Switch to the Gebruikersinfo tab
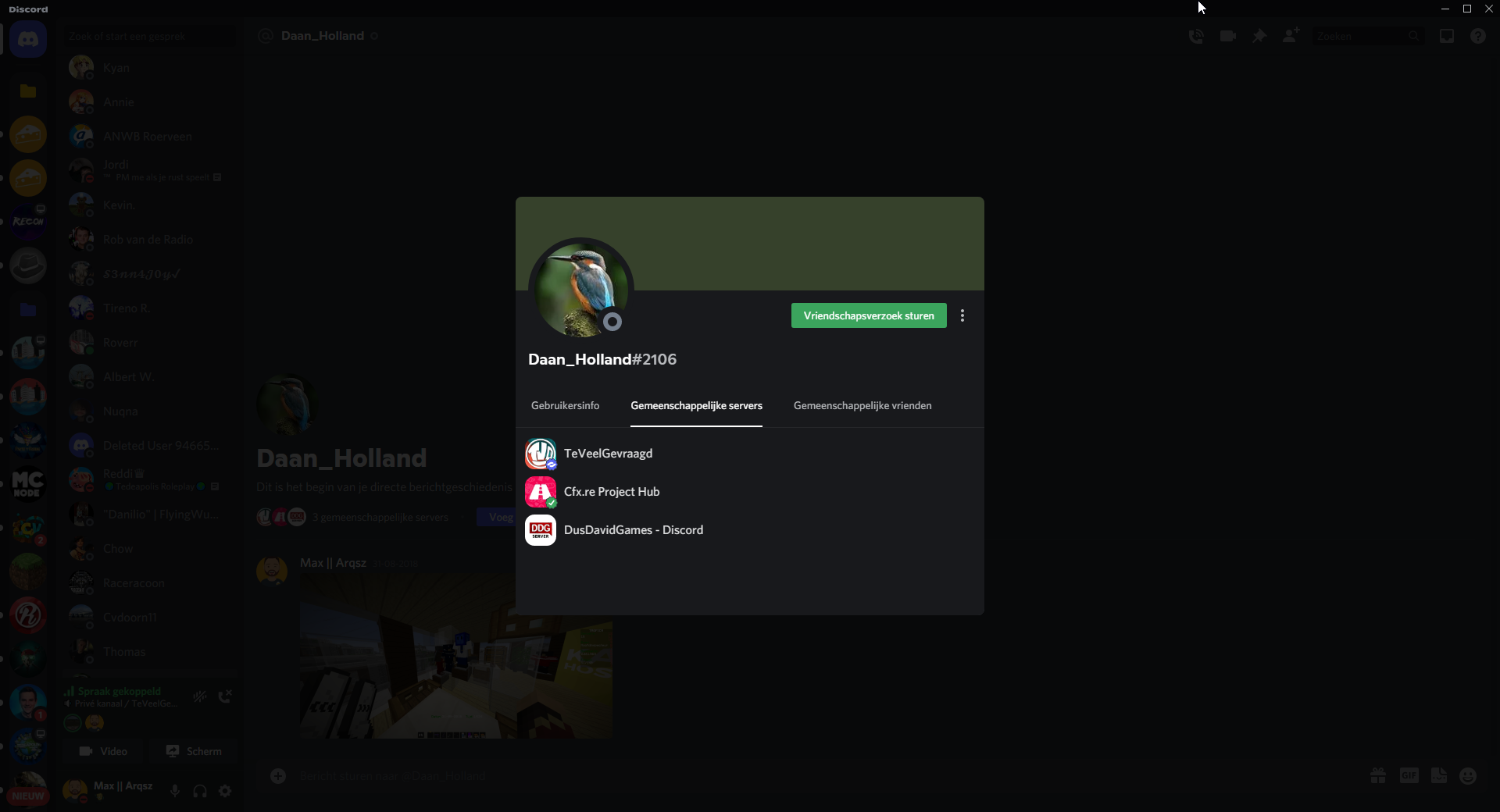Viewport: 1500px width, 812px height. [565, 405]
